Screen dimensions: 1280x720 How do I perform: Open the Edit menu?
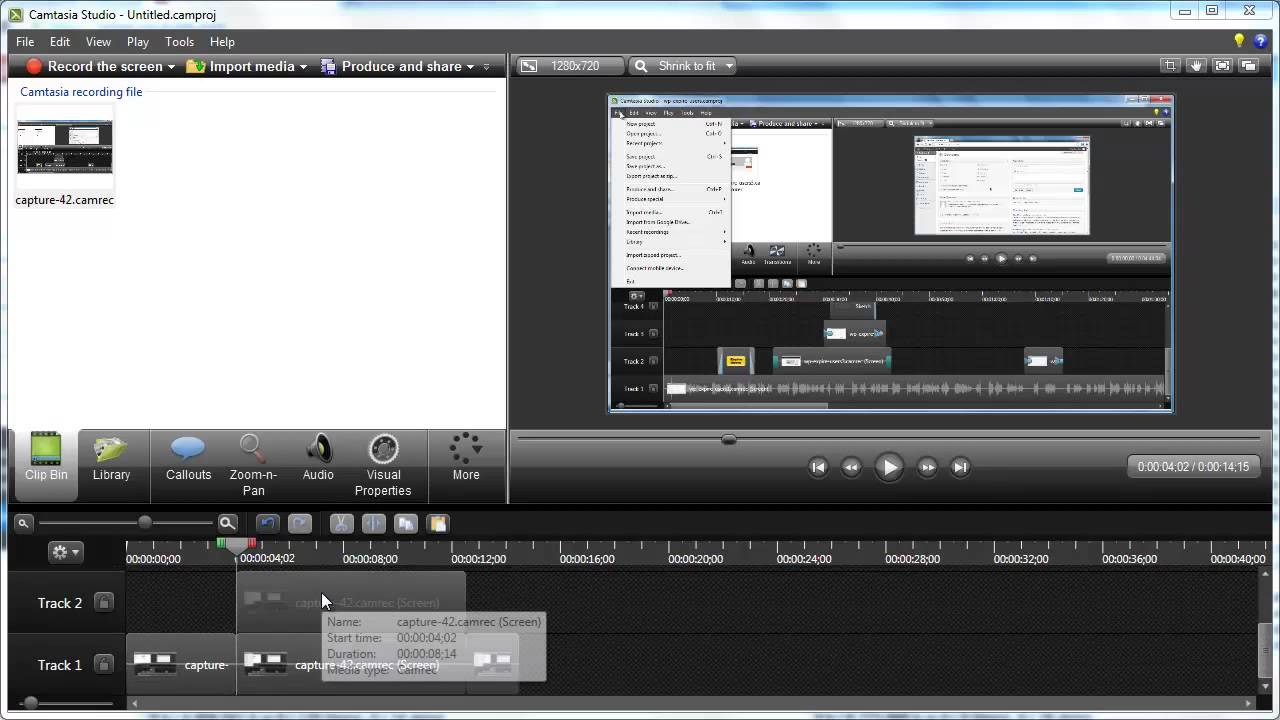[x=60, y=42]
